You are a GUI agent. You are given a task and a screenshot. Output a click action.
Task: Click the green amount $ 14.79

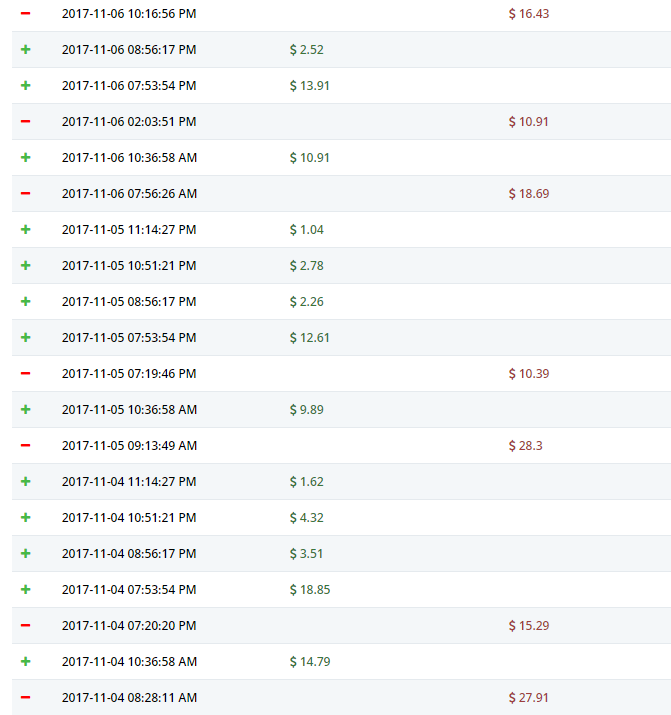(310, 662)
